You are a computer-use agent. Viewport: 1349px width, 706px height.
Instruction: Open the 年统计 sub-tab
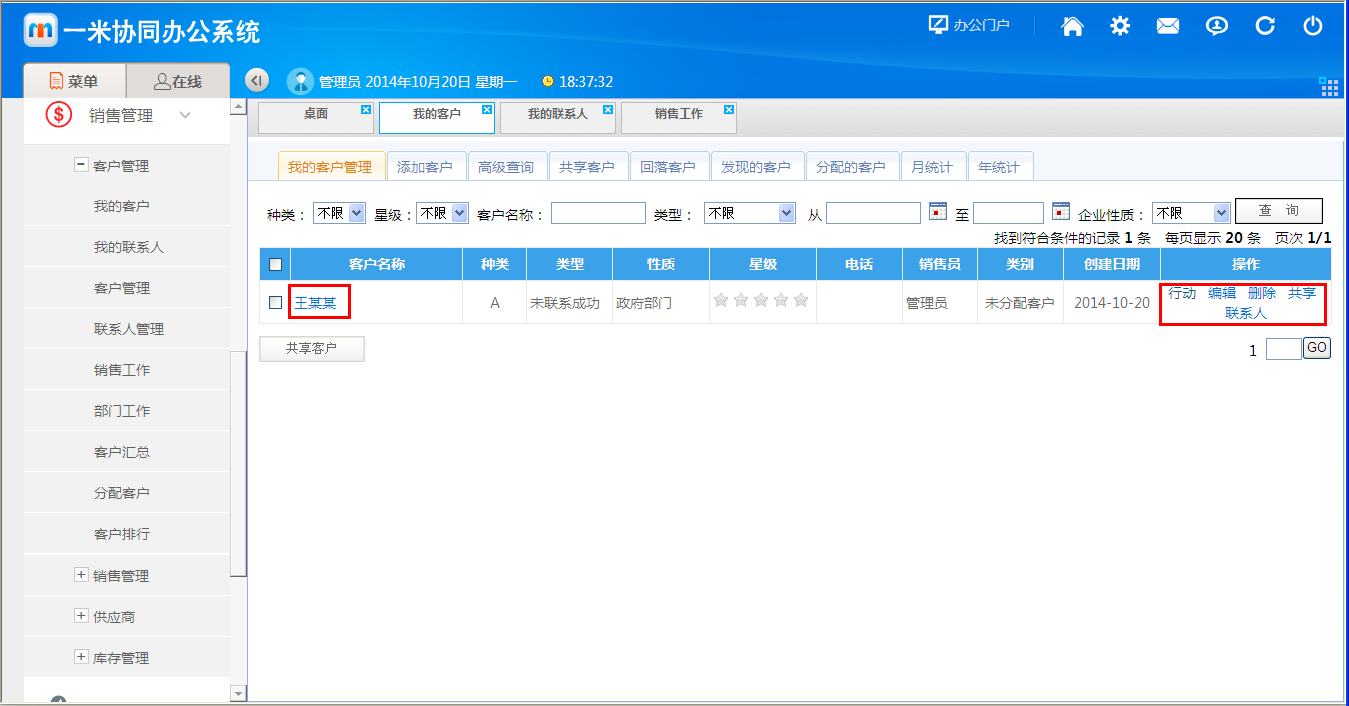[x=999, y=167]
